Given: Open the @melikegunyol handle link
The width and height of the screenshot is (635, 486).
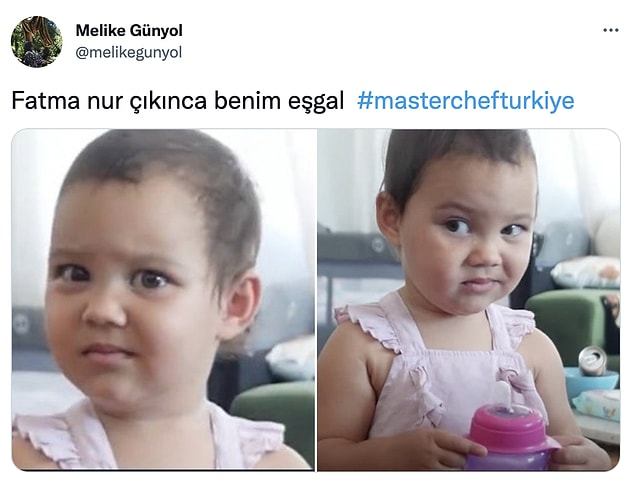Looking at the screenshot, I should 129,53.
